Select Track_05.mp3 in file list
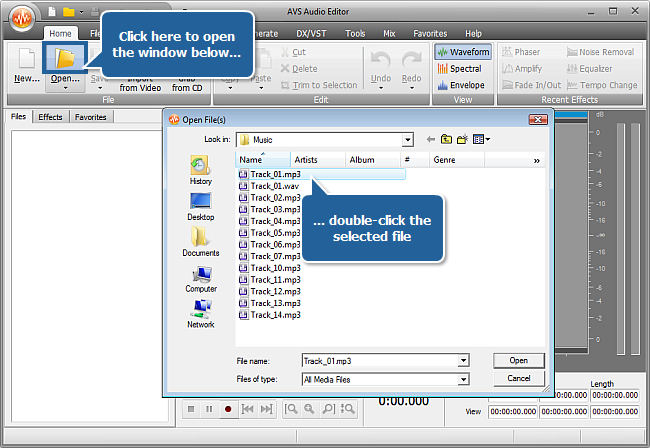The width and height of the screenshot is (650, 448). click(269, 233)
